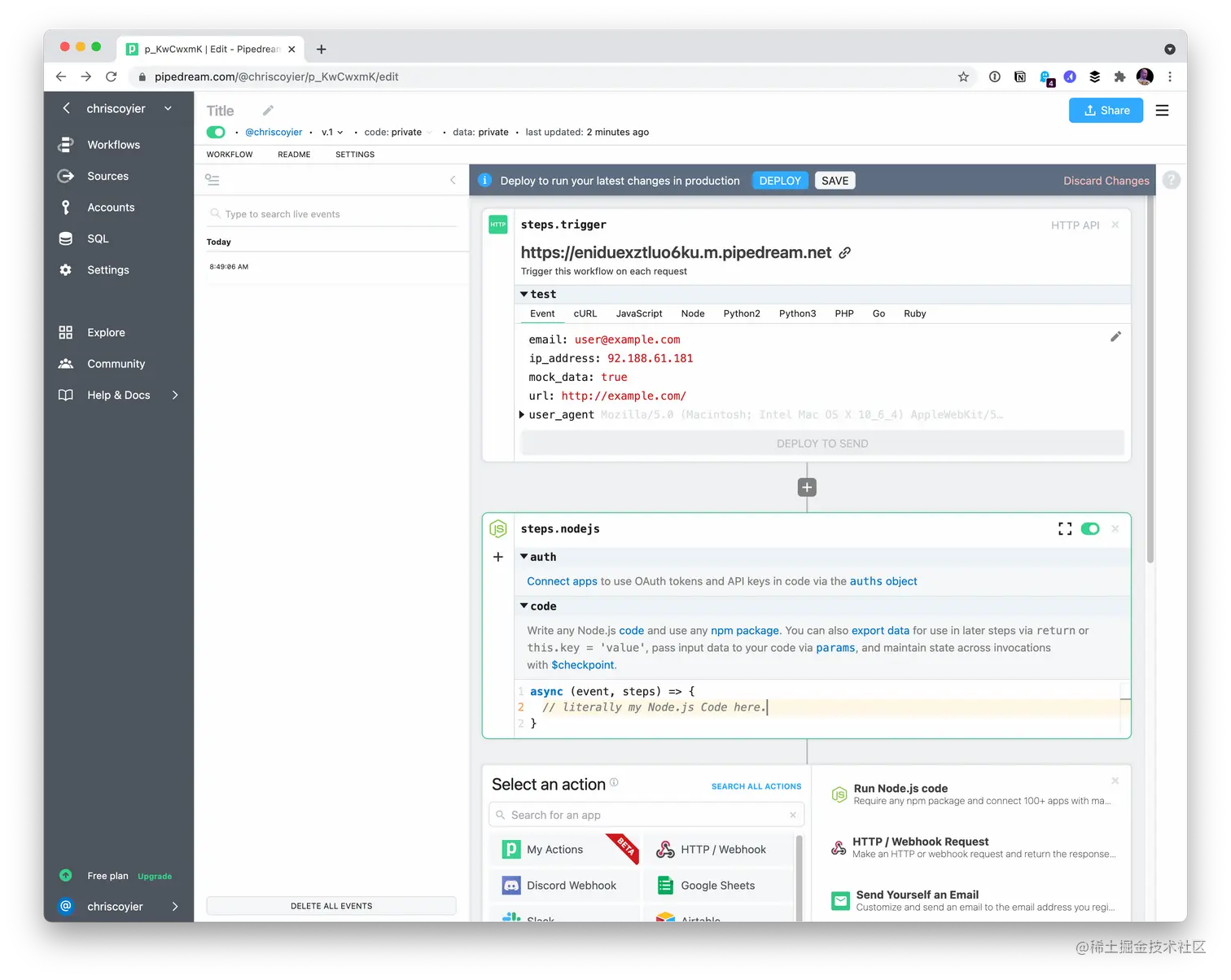Choose the Google Sheets action

(718, 886)
